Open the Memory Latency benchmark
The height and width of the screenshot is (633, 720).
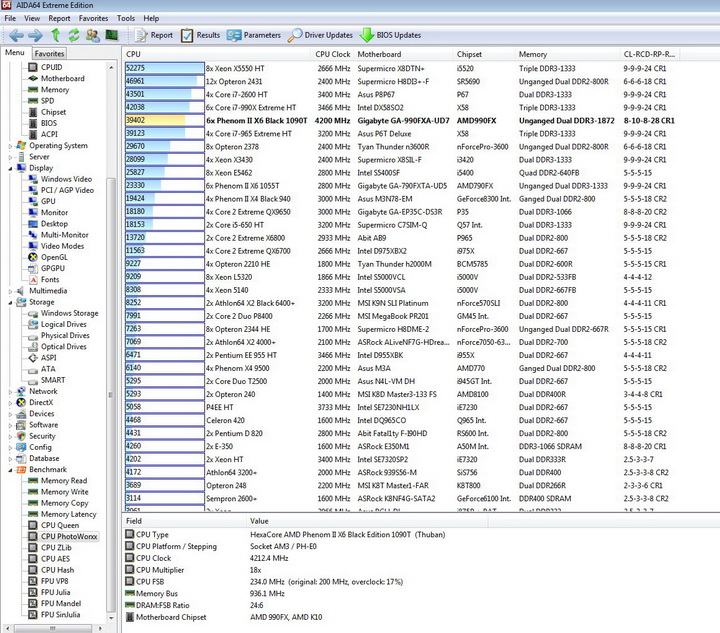(68, 514)
